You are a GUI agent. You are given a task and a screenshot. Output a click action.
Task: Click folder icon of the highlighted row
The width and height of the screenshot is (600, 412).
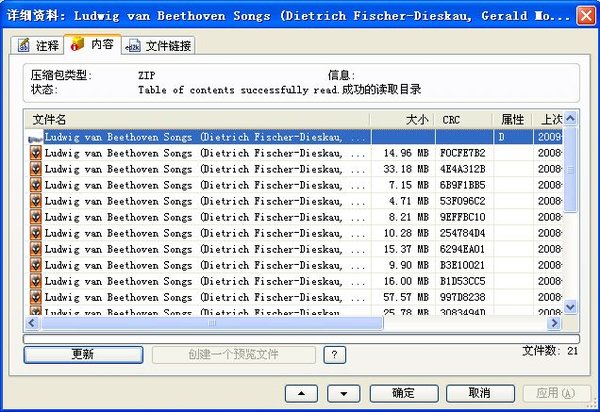[35, 138]
